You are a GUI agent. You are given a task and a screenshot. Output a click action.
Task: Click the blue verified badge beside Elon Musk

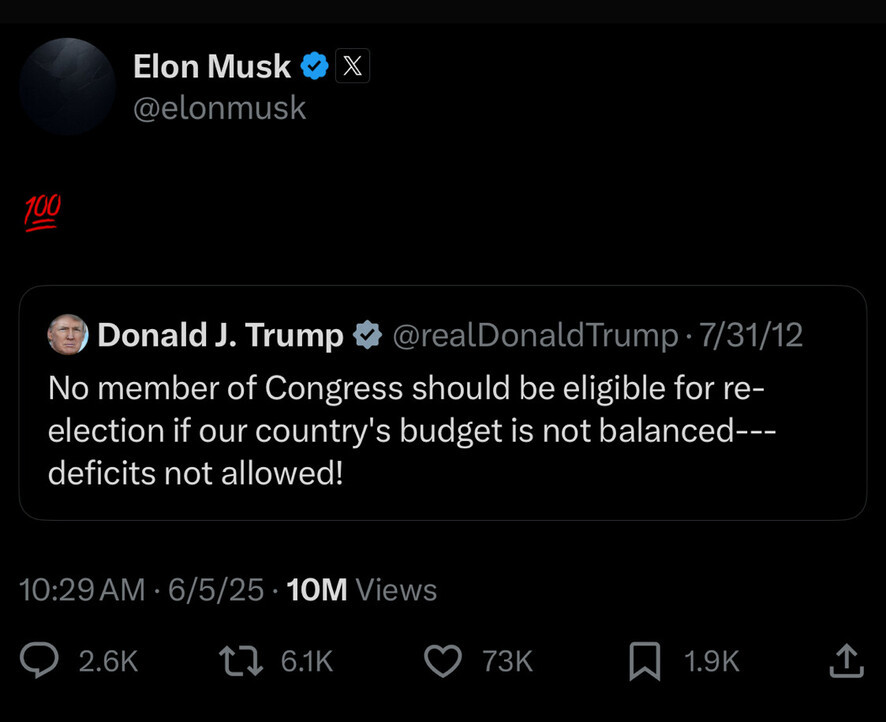point(315,67)
